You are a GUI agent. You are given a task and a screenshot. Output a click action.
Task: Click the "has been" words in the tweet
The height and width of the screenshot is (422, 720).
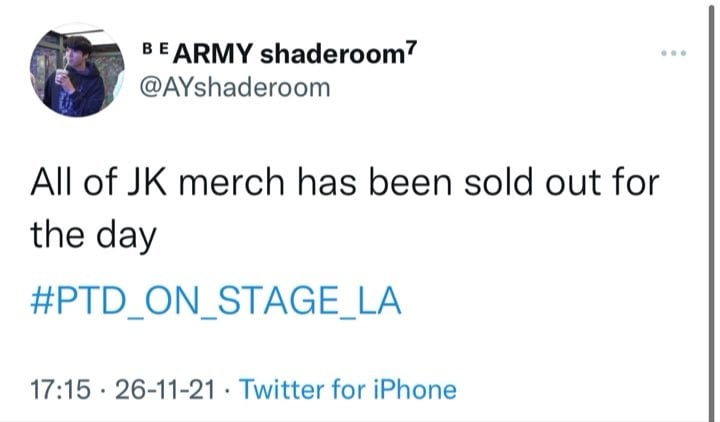(x=375, y=182)
